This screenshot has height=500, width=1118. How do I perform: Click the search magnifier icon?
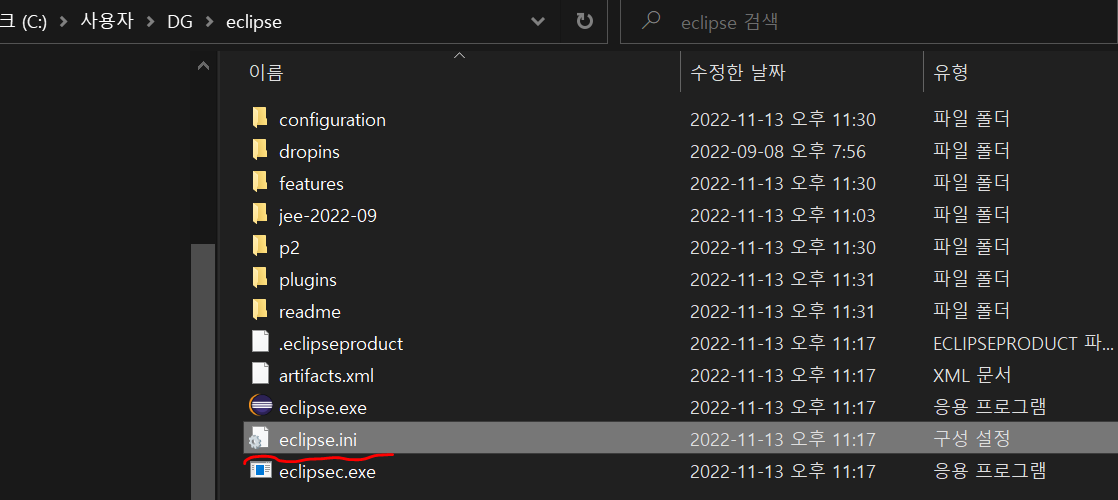pos(650,21)
